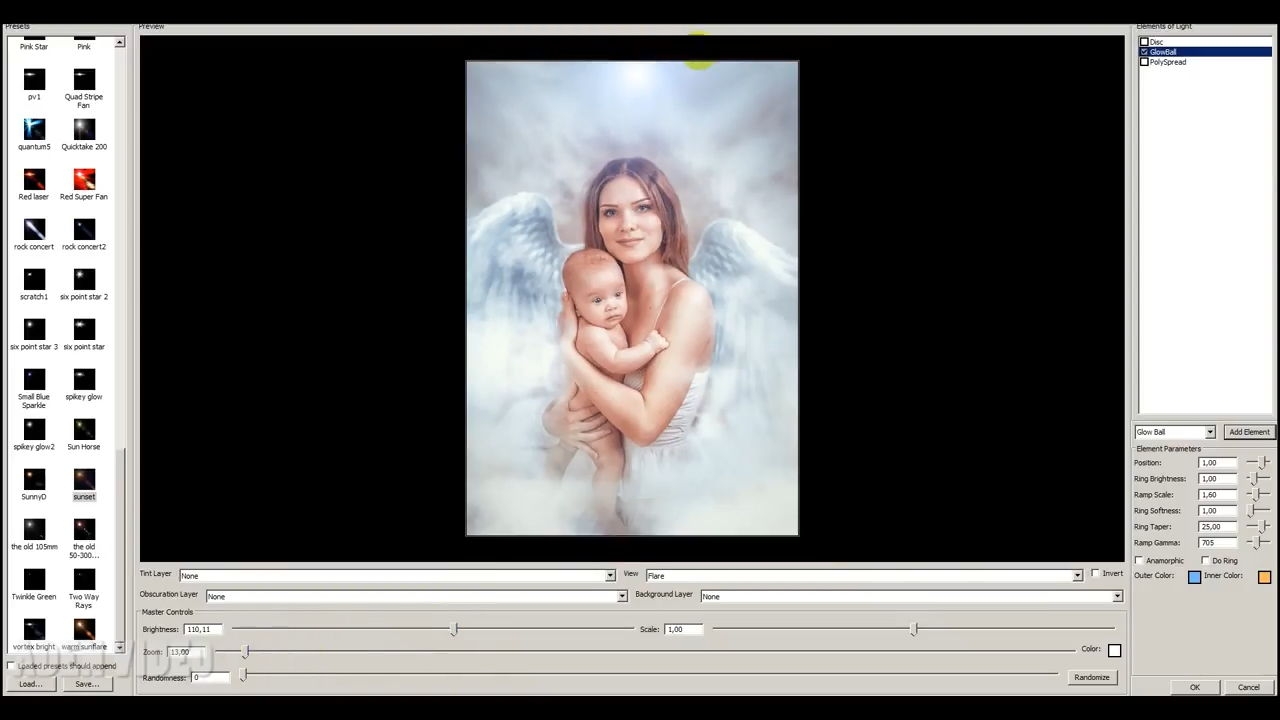This screenshot has width=1280, height=720.
Task: Select the Quicktake 200 preset
Action: coord(84,129)
